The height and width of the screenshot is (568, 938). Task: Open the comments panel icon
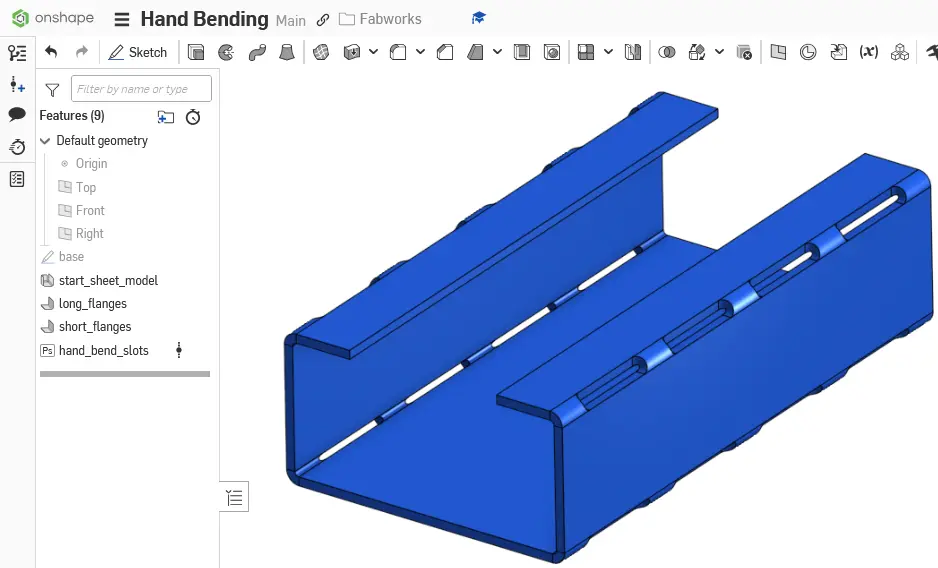click(x=17, y=115)
